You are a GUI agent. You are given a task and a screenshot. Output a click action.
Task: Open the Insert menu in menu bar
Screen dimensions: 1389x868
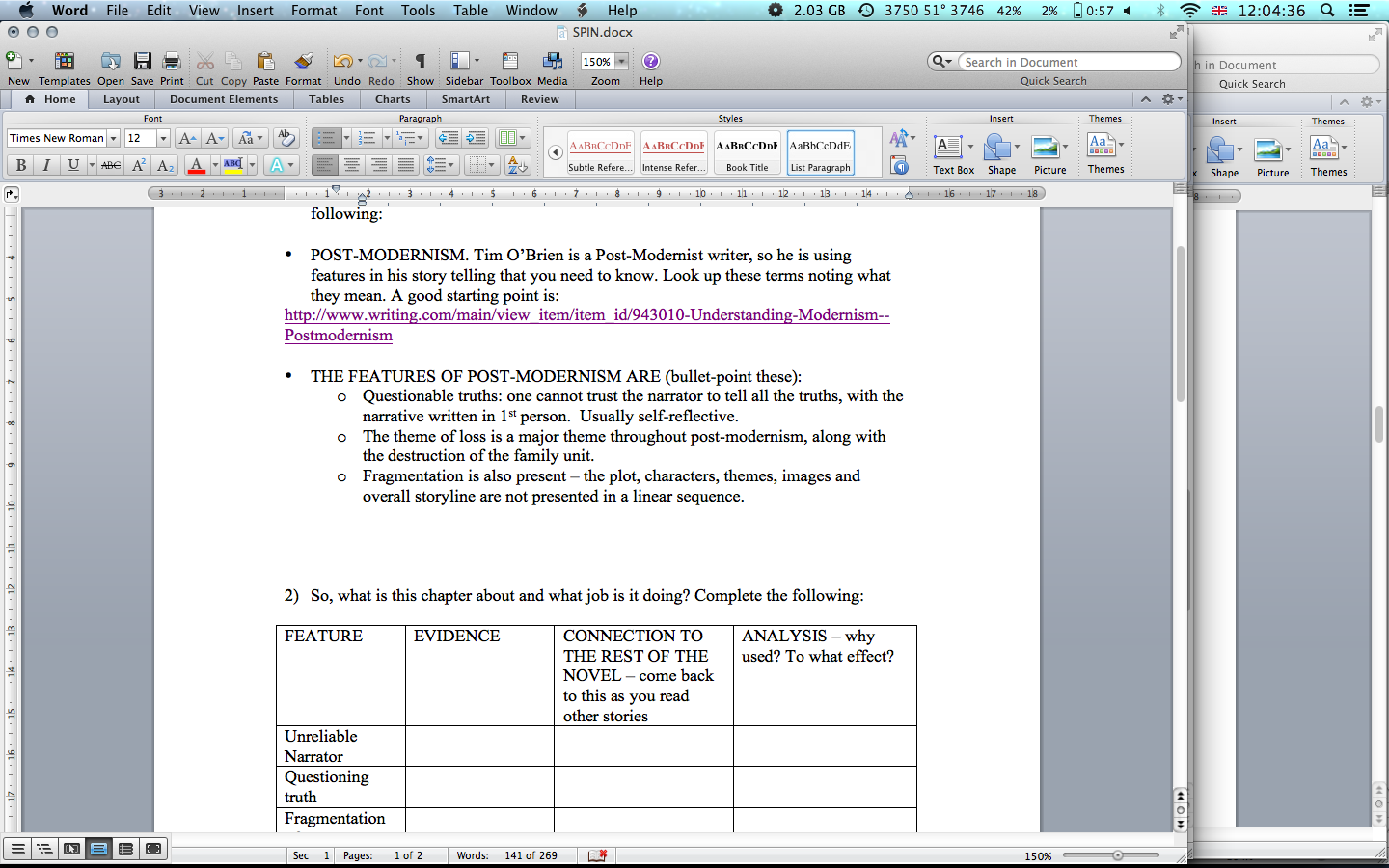pyautogui.click(x=256, y=11)
